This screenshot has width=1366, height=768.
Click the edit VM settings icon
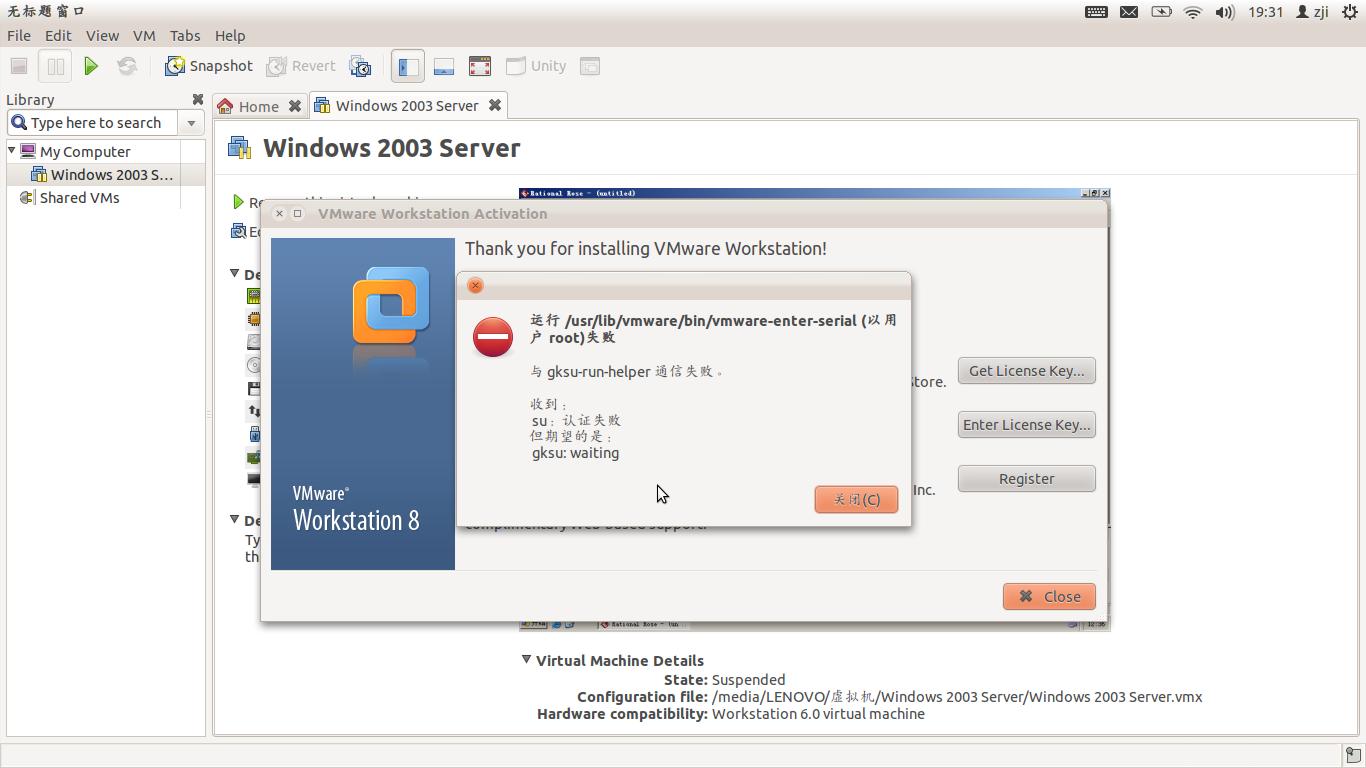point(238,231)
